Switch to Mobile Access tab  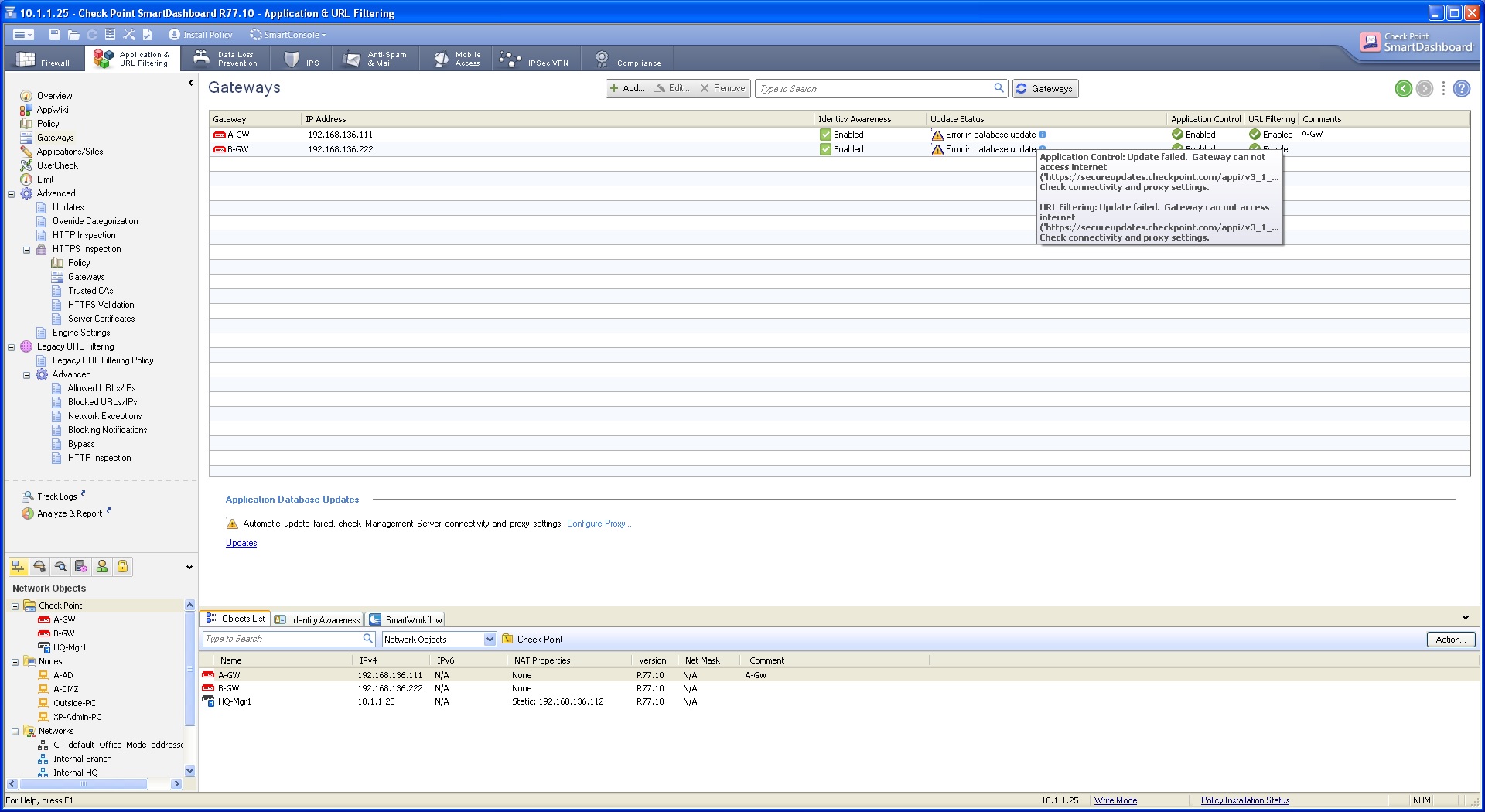(458, 59)
